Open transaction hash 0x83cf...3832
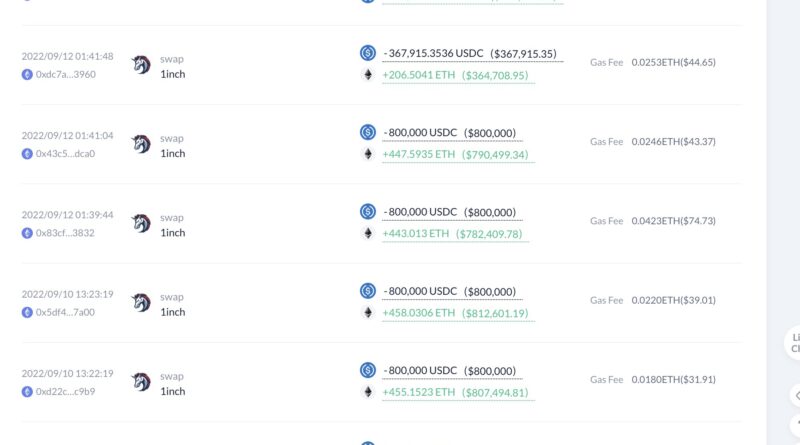Image resolution: width=800 pixels, height=445 pixels. coord(65,233)
